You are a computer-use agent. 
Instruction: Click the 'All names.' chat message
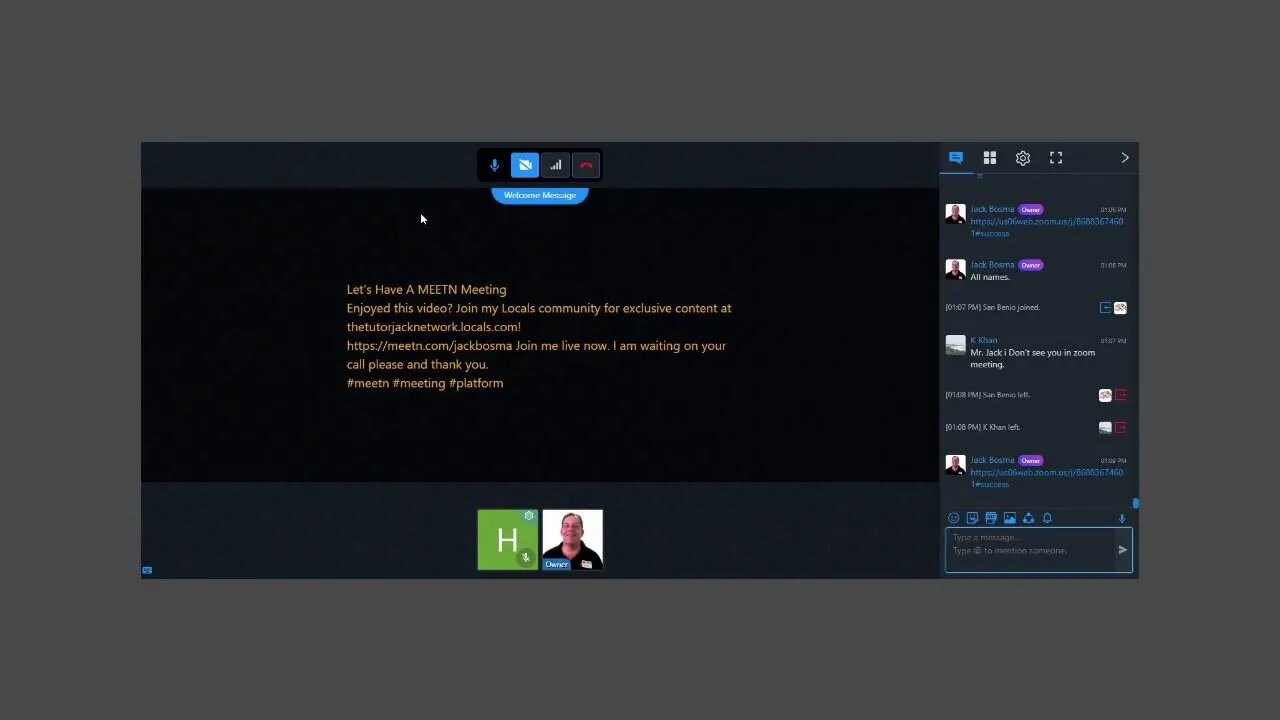[990, 277]
